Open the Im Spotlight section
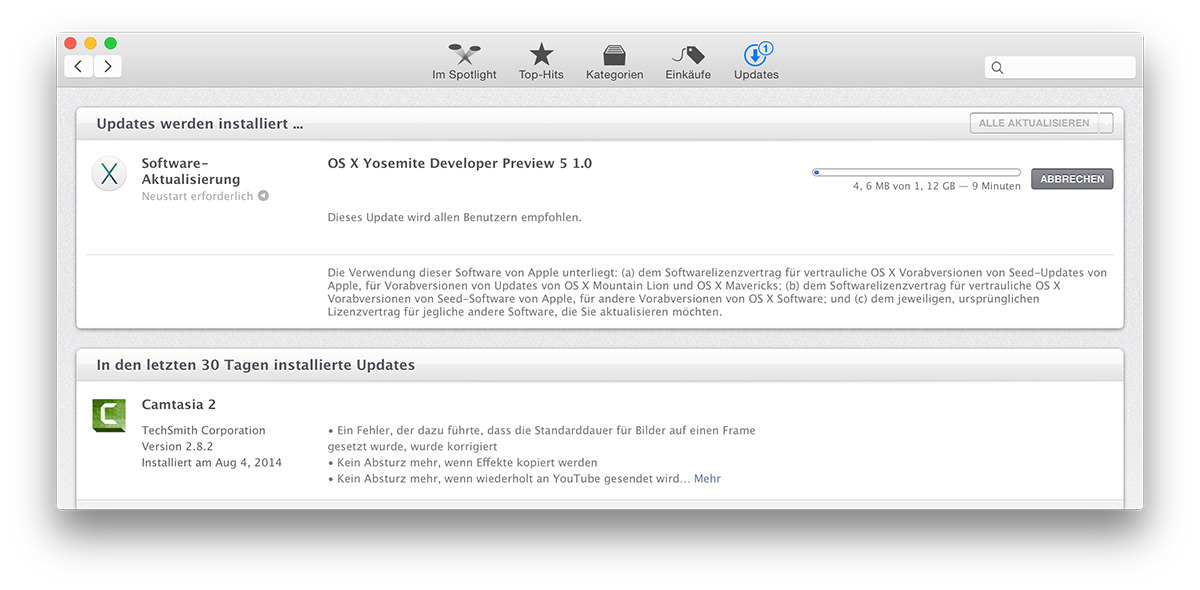Screen dimensions: 1200x590 (x=464, y=61)
